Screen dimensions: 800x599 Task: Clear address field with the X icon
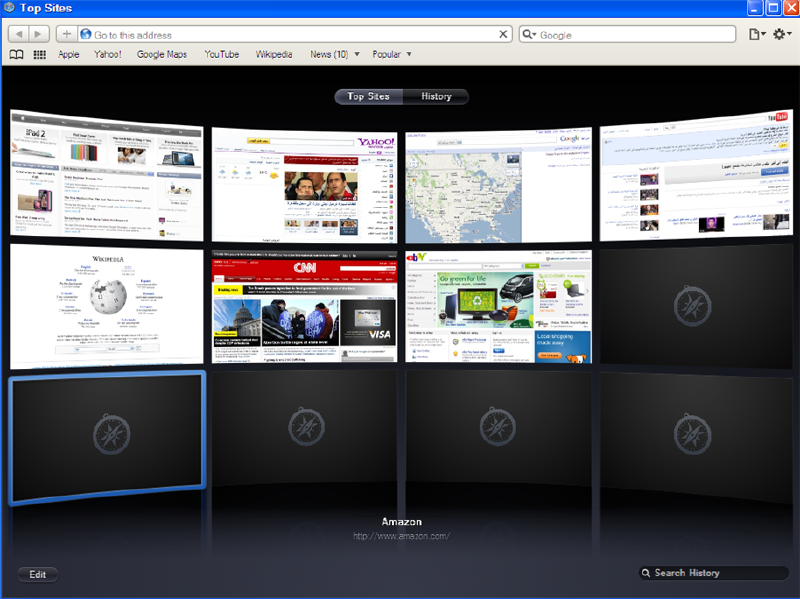503,34
